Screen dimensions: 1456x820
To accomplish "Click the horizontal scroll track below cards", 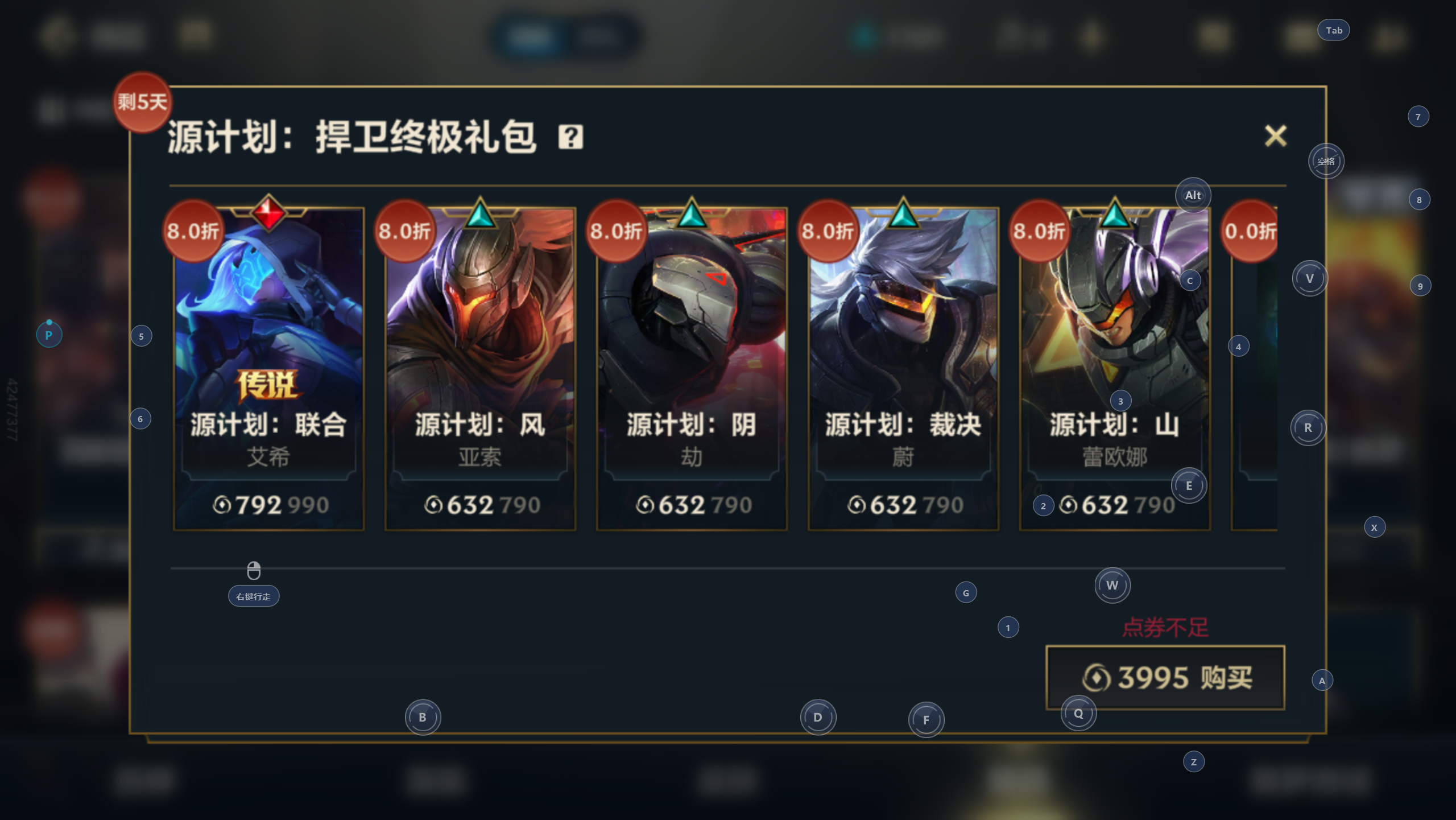I will pos(727,568).
